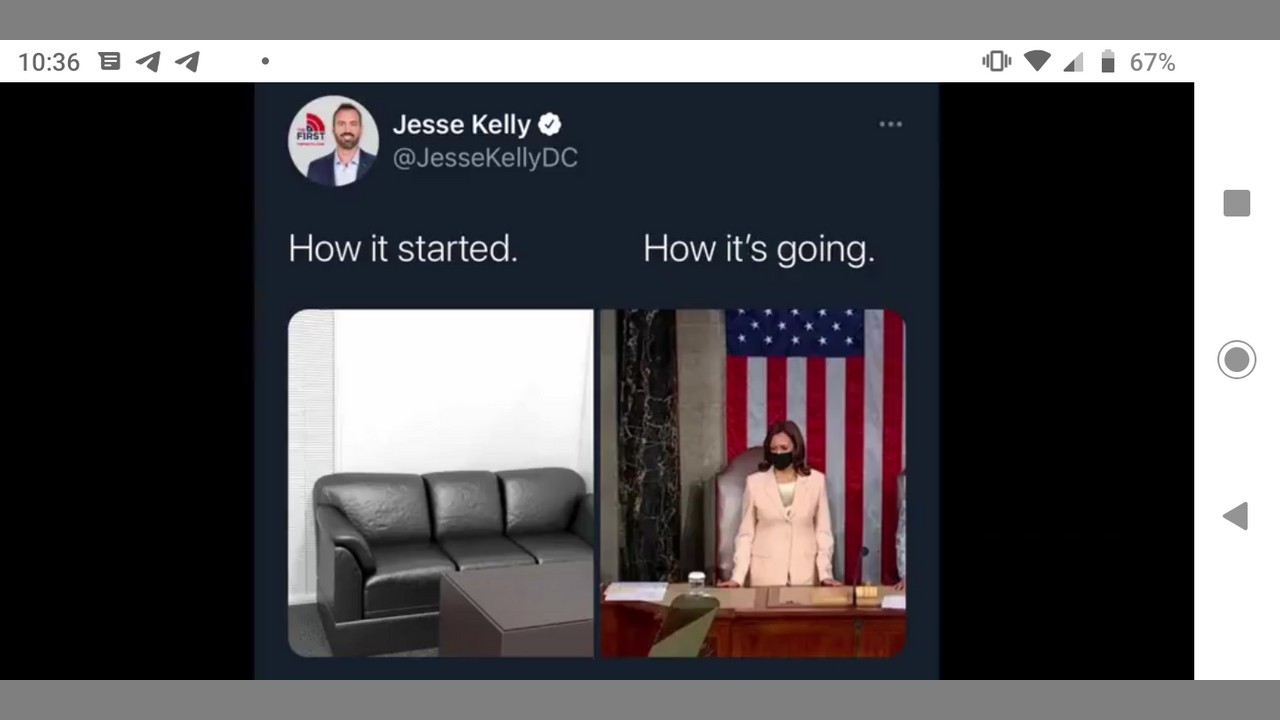The width and height of the screenshot is (1280, 720).
Task: Tap the first Telegram notification icon
Action: click(x=148, y=62)
